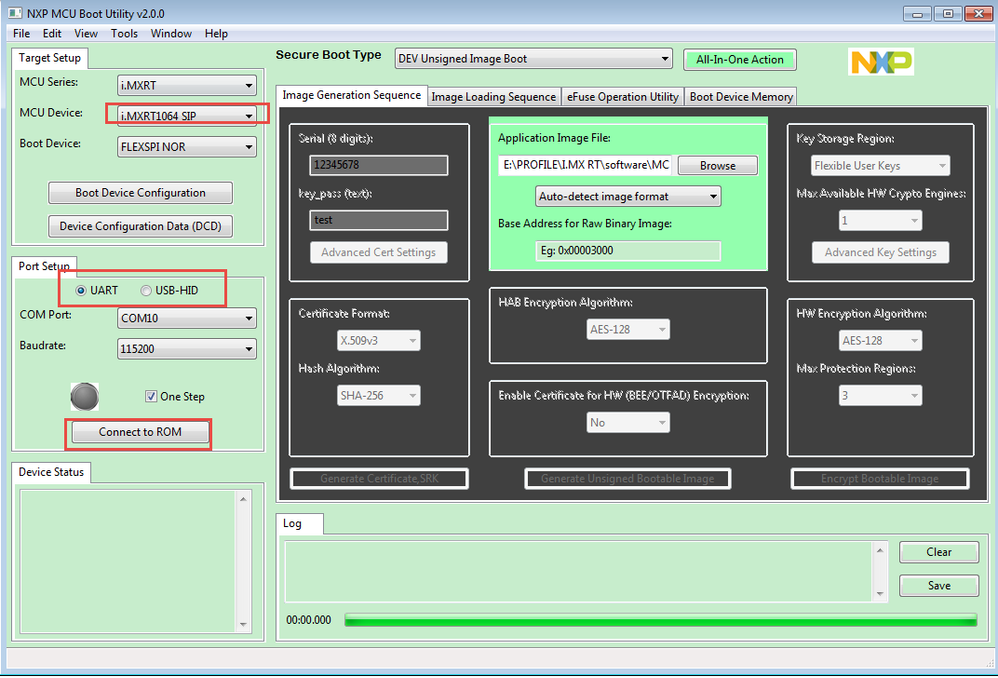Switch to Image Loading Sequence tab

(493, 96)
